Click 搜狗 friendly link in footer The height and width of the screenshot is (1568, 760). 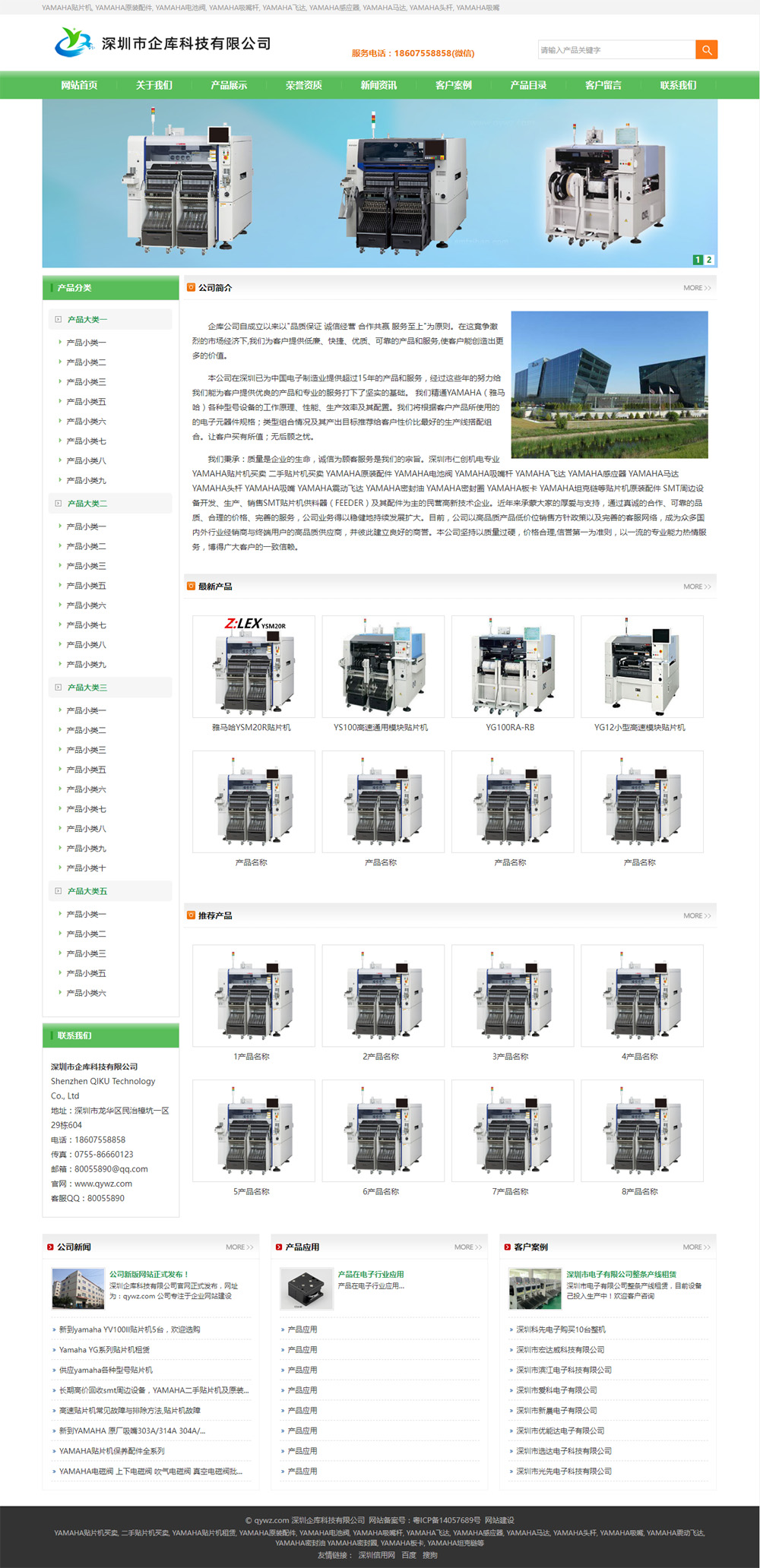pos(430,1555)
